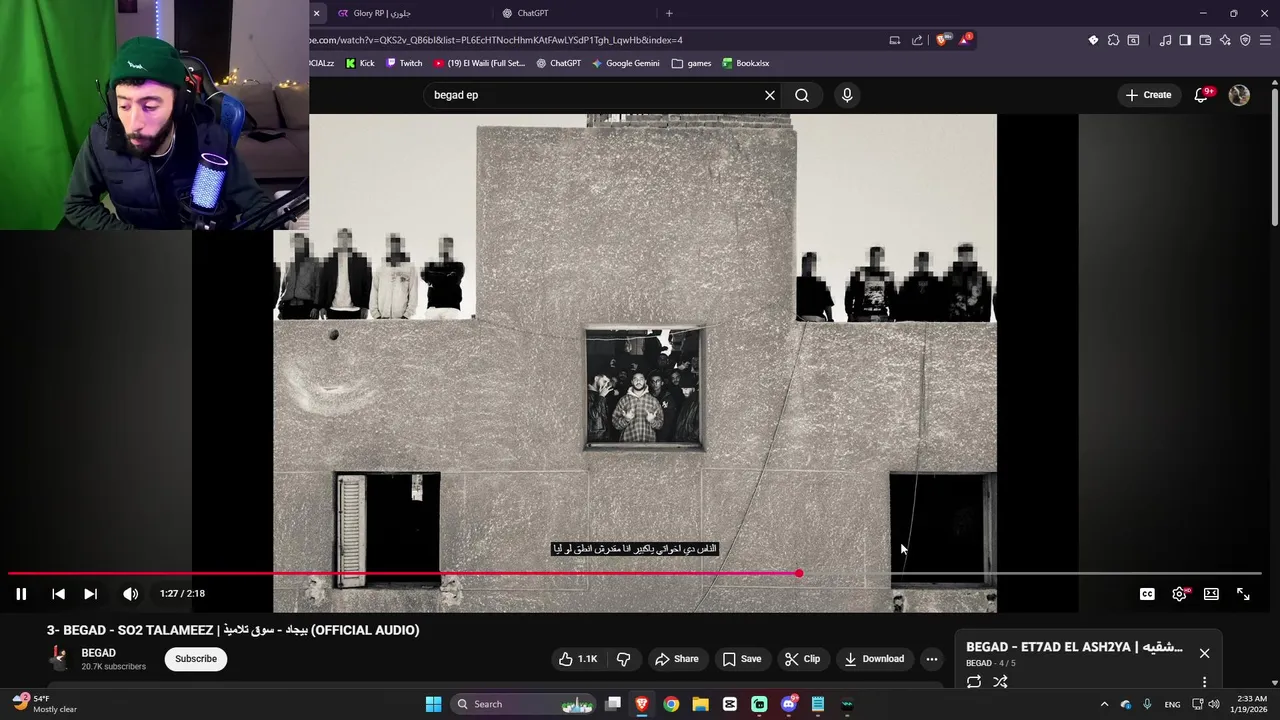
Task: Close the playlist panel
Action: [x=1204, y=653]
